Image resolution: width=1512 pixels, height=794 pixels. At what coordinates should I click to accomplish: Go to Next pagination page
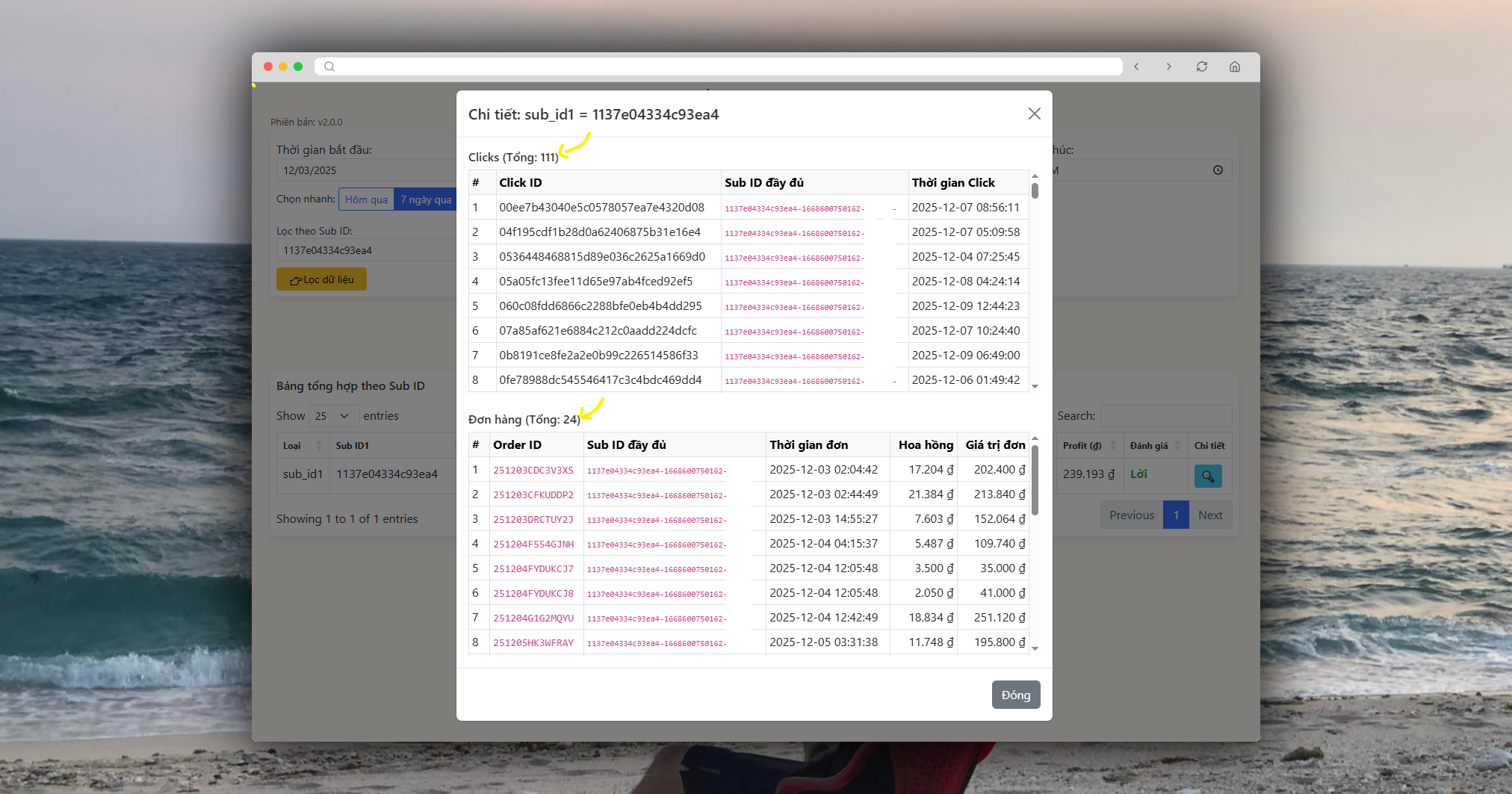(x=1209, y=515)
